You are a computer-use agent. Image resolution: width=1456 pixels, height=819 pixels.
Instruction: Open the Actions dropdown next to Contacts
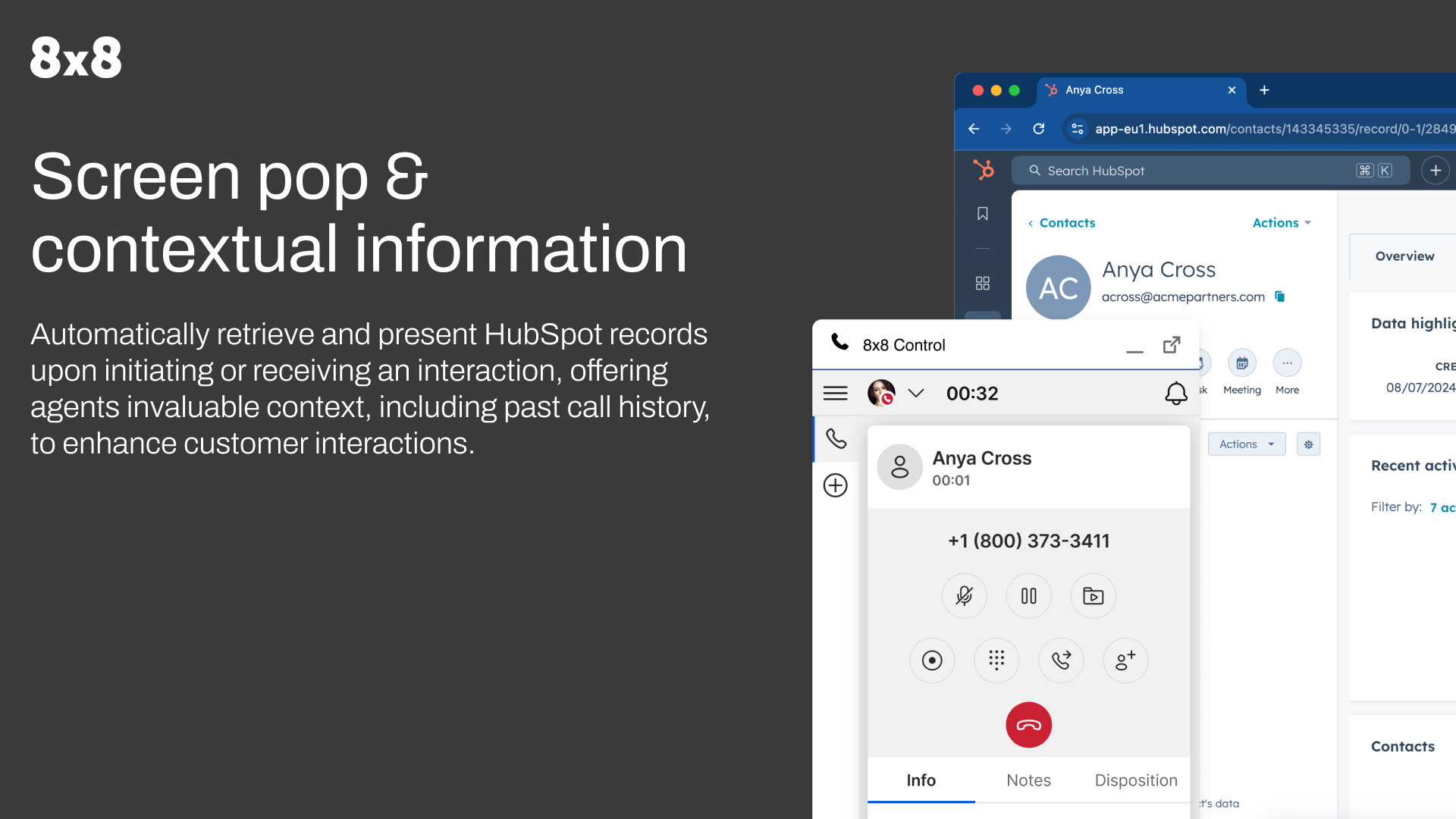click(1281, 223)
